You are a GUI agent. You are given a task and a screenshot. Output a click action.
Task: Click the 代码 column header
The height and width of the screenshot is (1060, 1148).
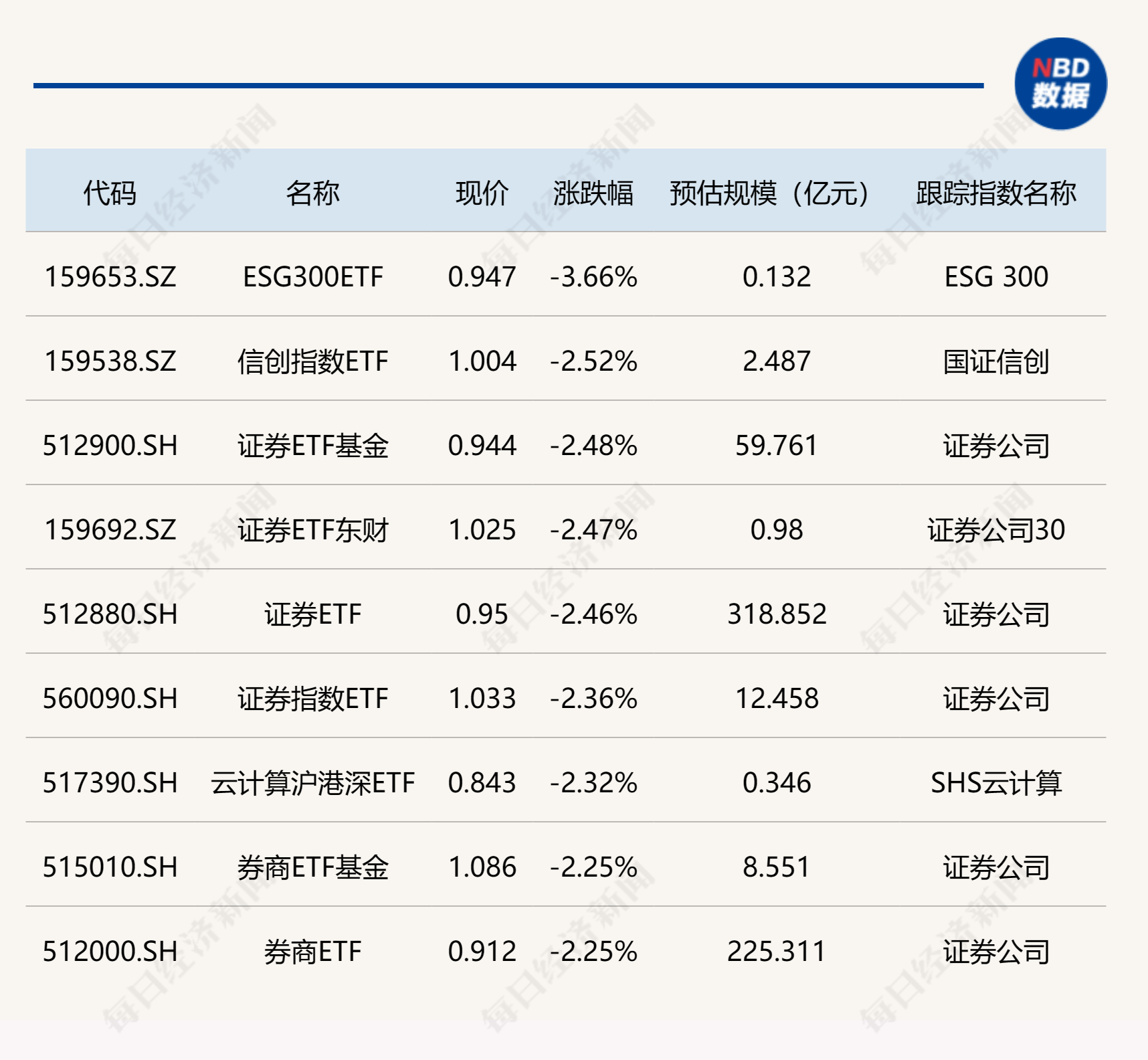click(x=110, y=193)
